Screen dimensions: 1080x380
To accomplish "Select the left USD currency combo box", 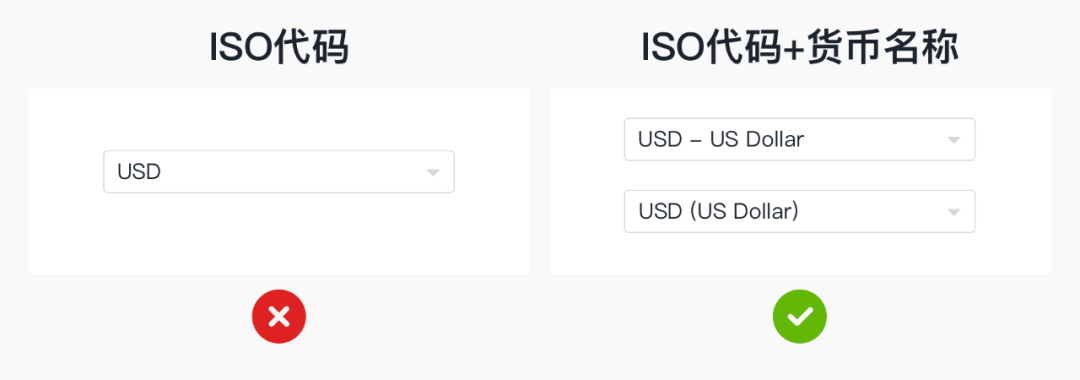I will (279, 171).
